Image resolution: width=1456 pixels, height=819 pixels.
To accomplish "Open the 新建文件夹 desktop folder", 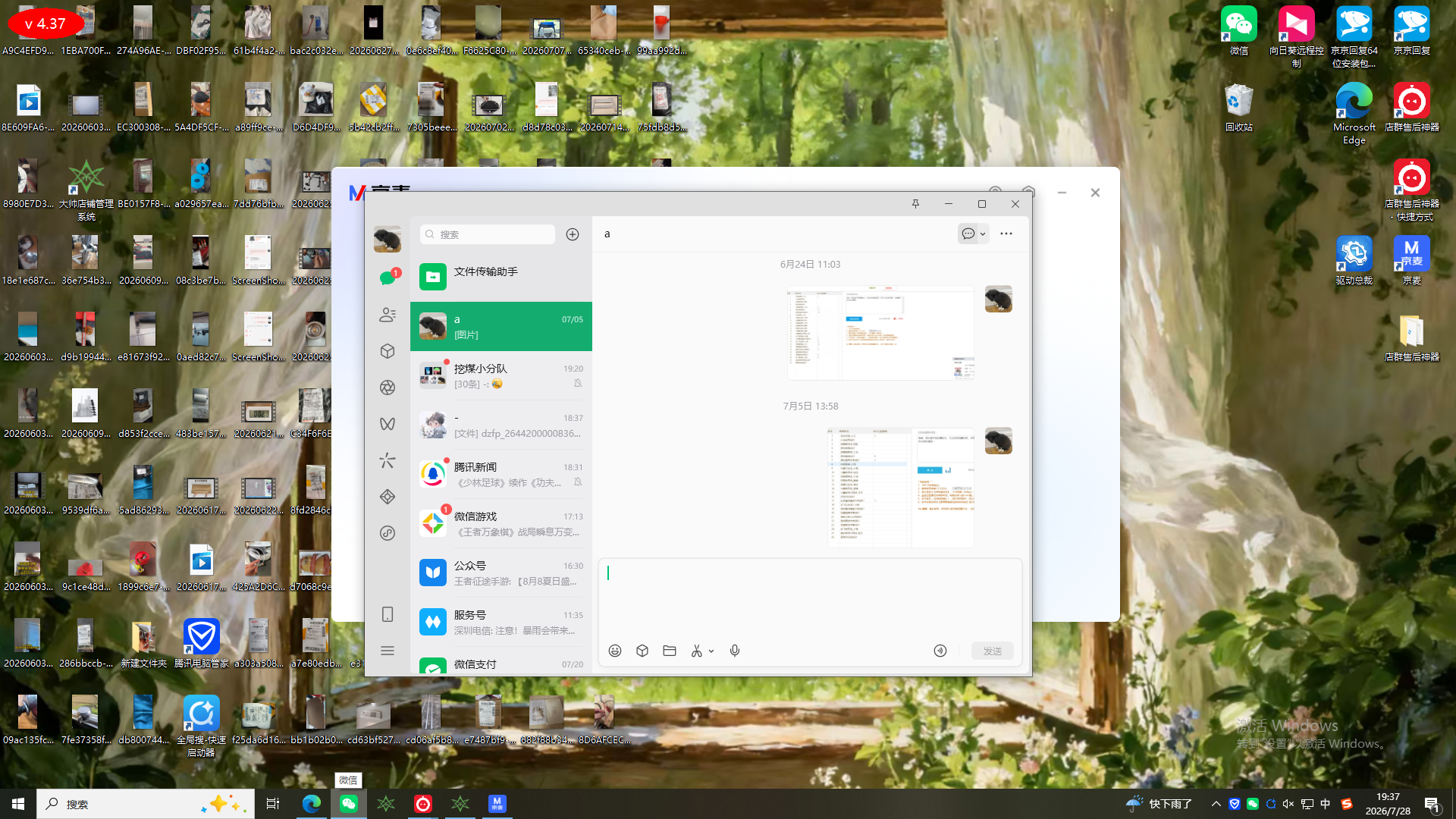I will click(143, 643).
